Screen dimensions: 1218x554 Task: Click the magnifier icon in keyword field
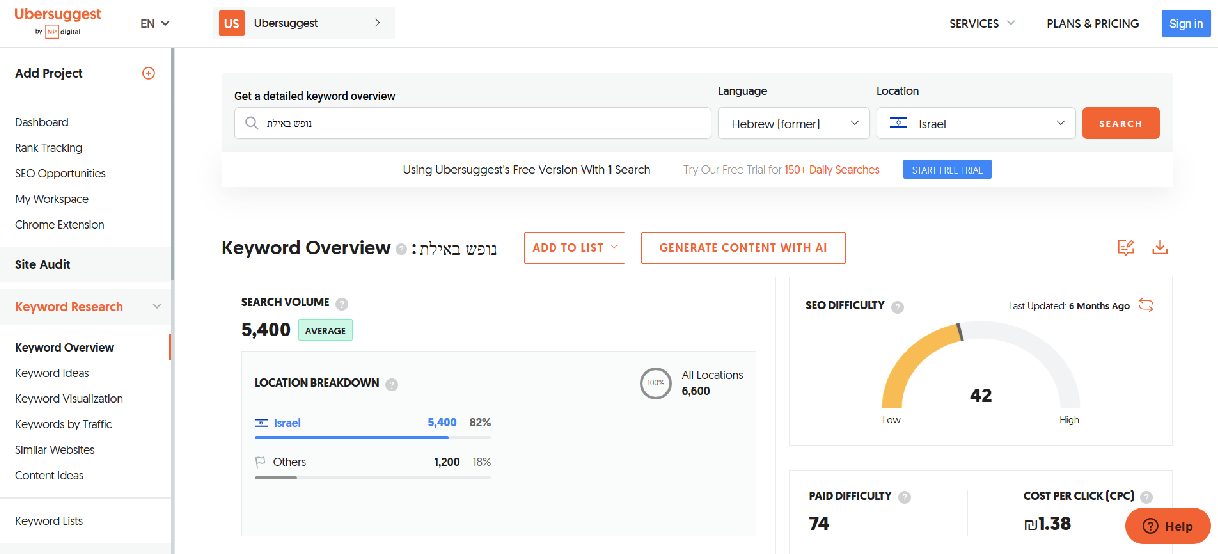click(252, 123)
